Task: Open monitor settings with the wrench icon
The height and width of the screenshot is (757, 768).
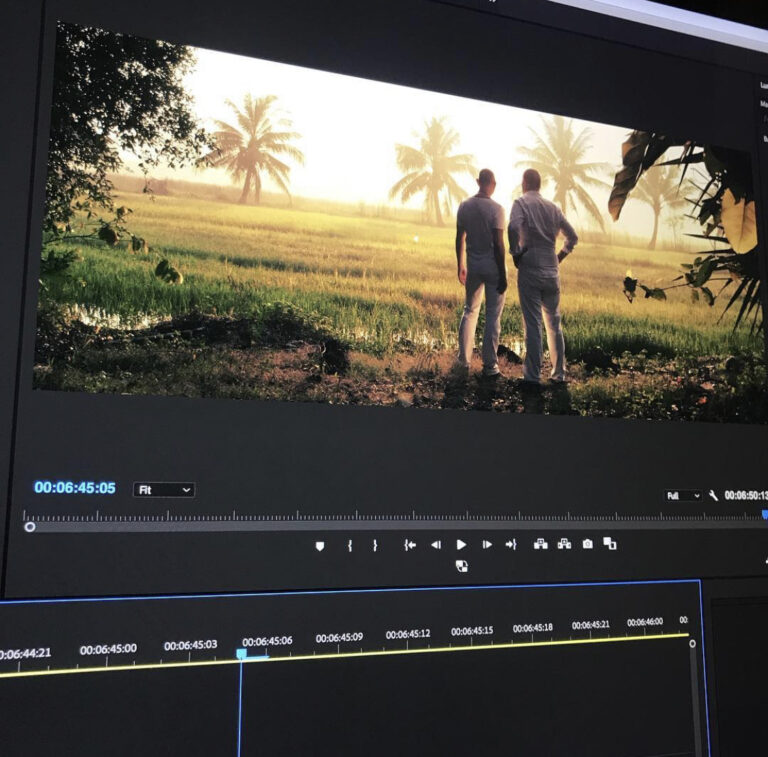Action: pos(713,496)
